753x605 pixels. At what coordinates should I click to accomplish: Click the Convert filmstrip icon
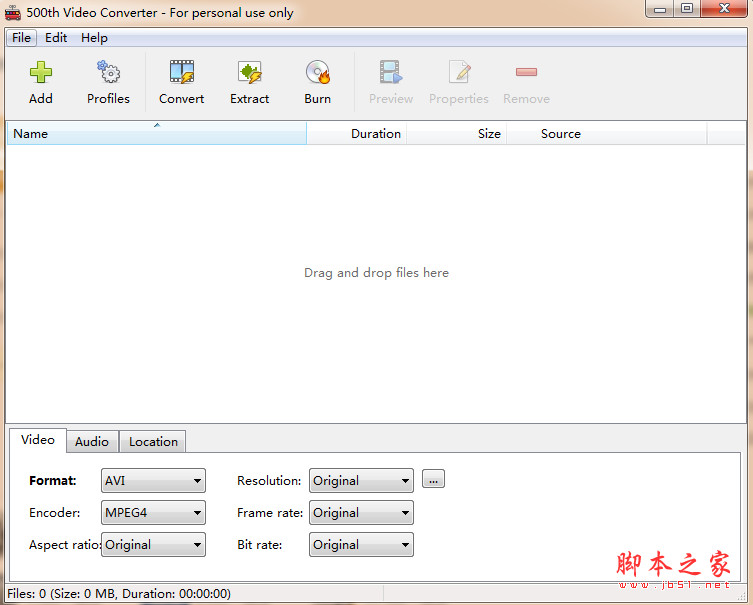(182, 72)
